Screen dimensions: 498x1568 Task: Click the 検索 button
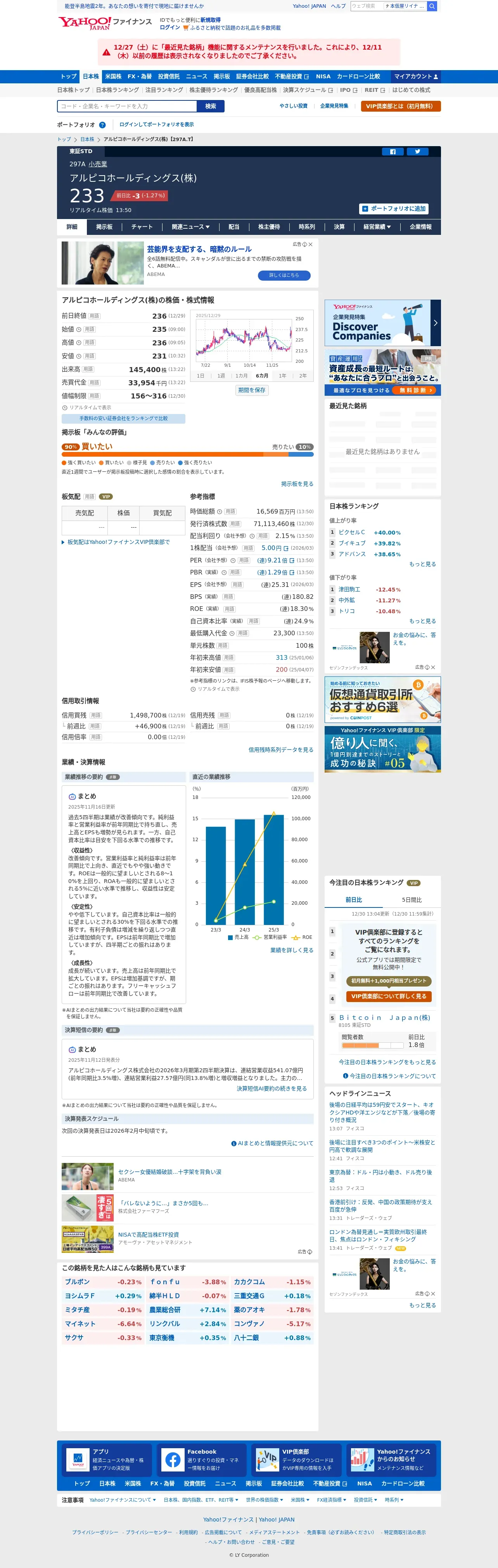(211, 107)
